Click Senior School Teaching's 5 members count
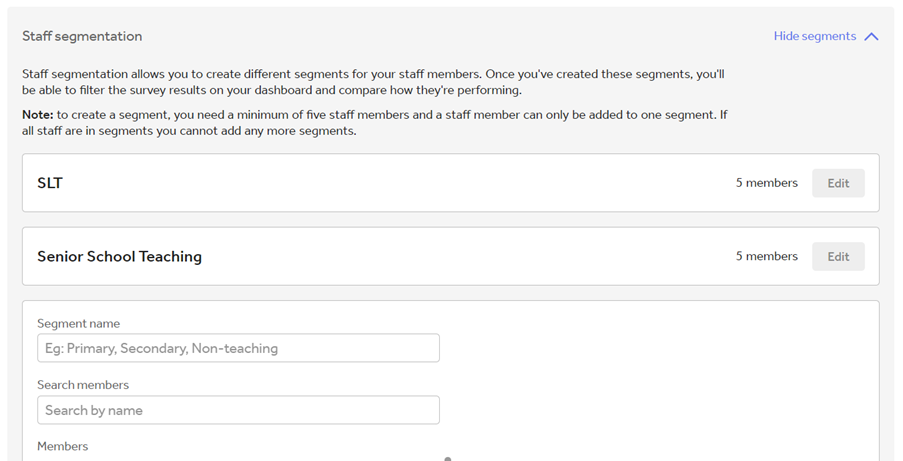 pos(766,256)
